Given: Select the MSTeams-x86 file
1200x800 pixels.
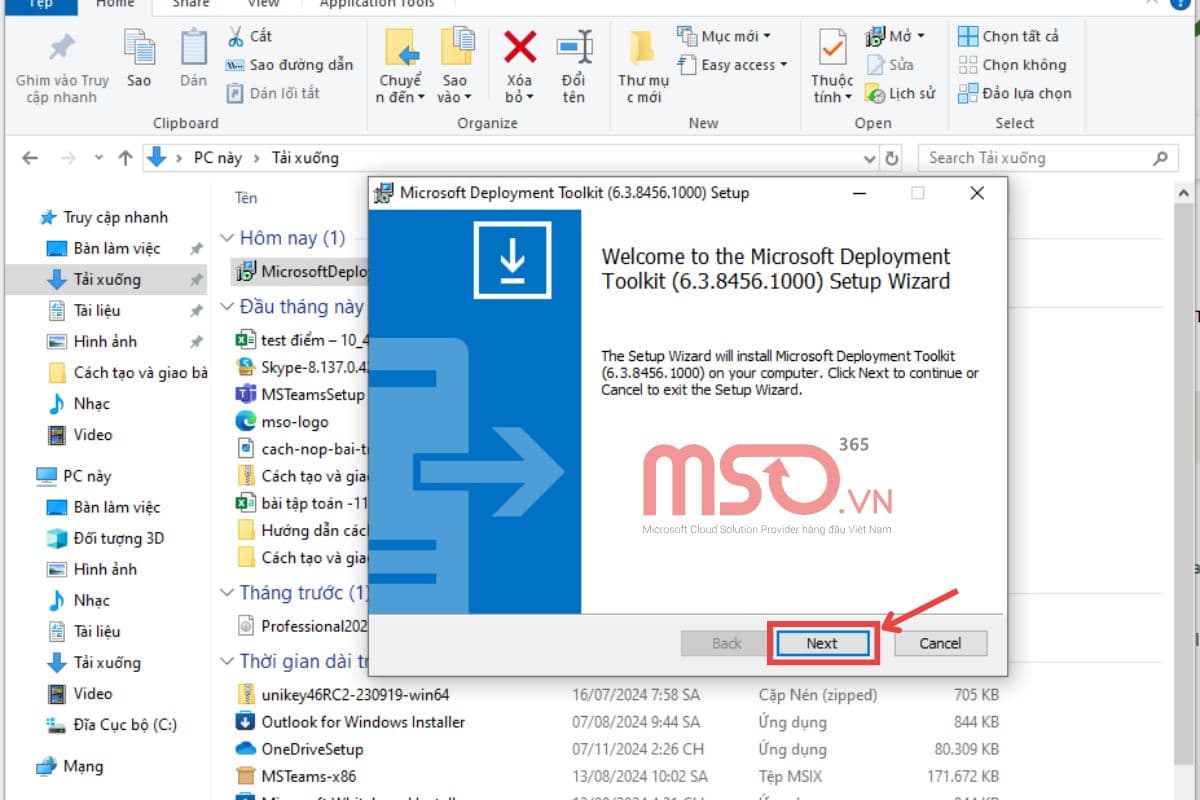Looking at the screenshot, I should (x=296, y=776).
